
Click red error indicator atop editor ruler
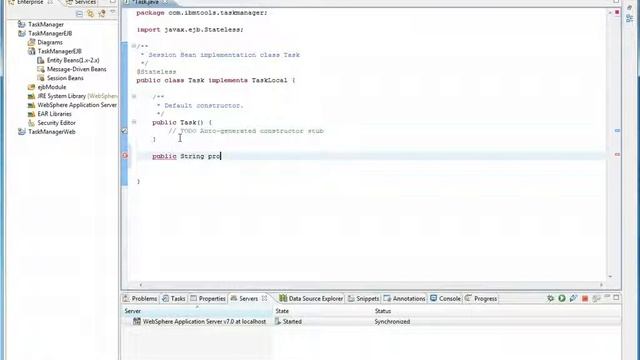617,13
